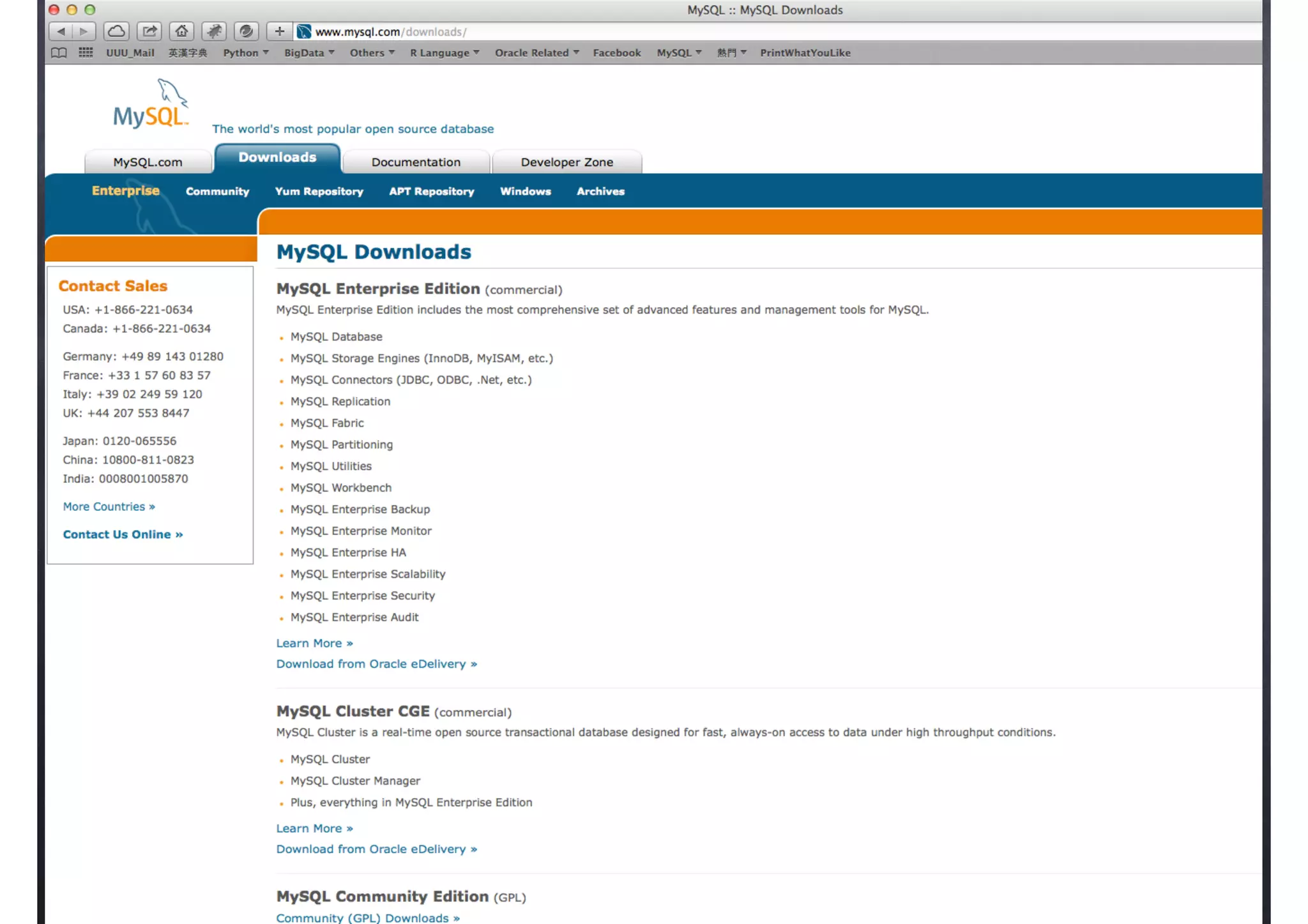This screenshot has width=1308, height=924.
Task: Open the Reading List book icon
Action: 59,53
